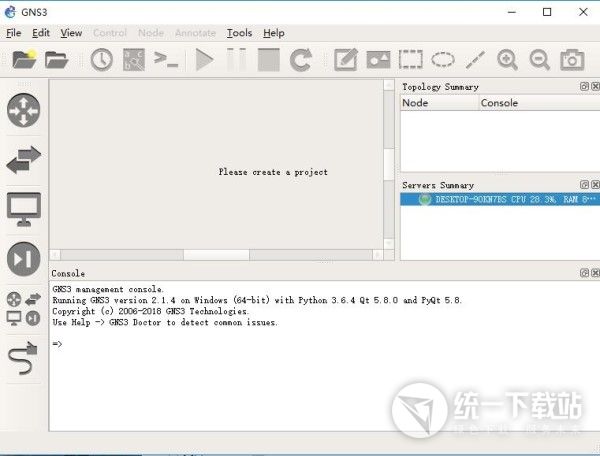Start all nodes play icon
The height and width of the screenshot is (456, 600).
point(204,60)
